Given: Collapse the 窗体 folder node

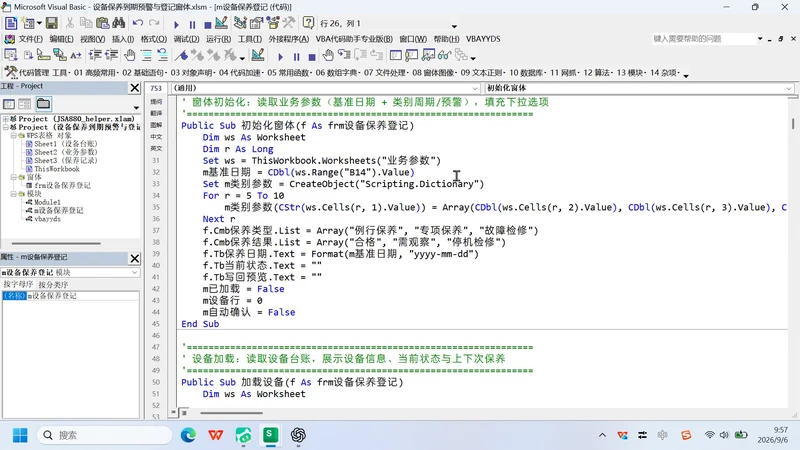Looking at the screenshot, I should [x=14, y=177].
